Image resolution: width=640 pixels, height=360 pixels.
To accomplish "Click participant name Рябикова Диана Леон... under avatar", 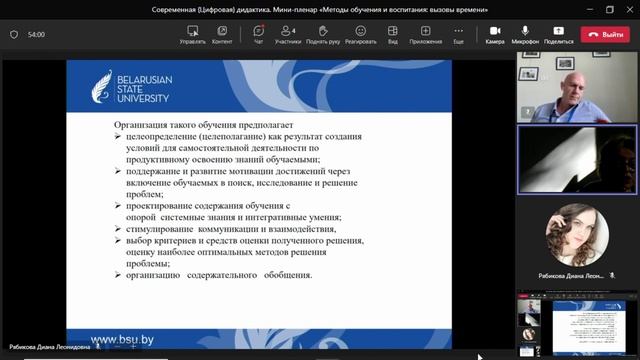I will tap(571, 276).
